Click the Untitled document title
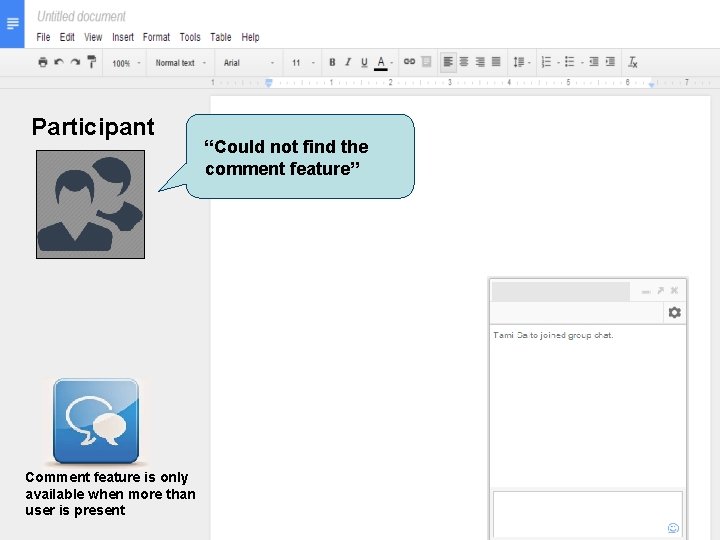 81,17
